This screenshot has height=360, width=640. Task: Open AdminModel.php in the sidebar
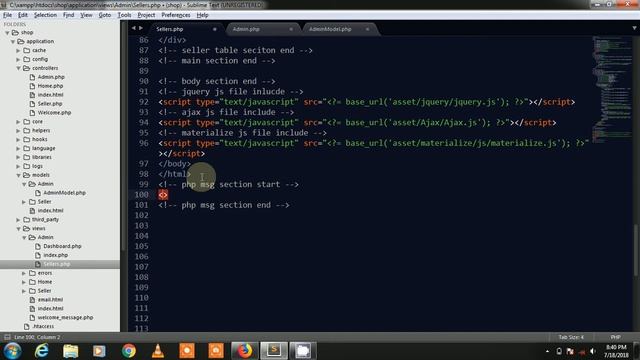pyautogui.click(x=64, y=193)
